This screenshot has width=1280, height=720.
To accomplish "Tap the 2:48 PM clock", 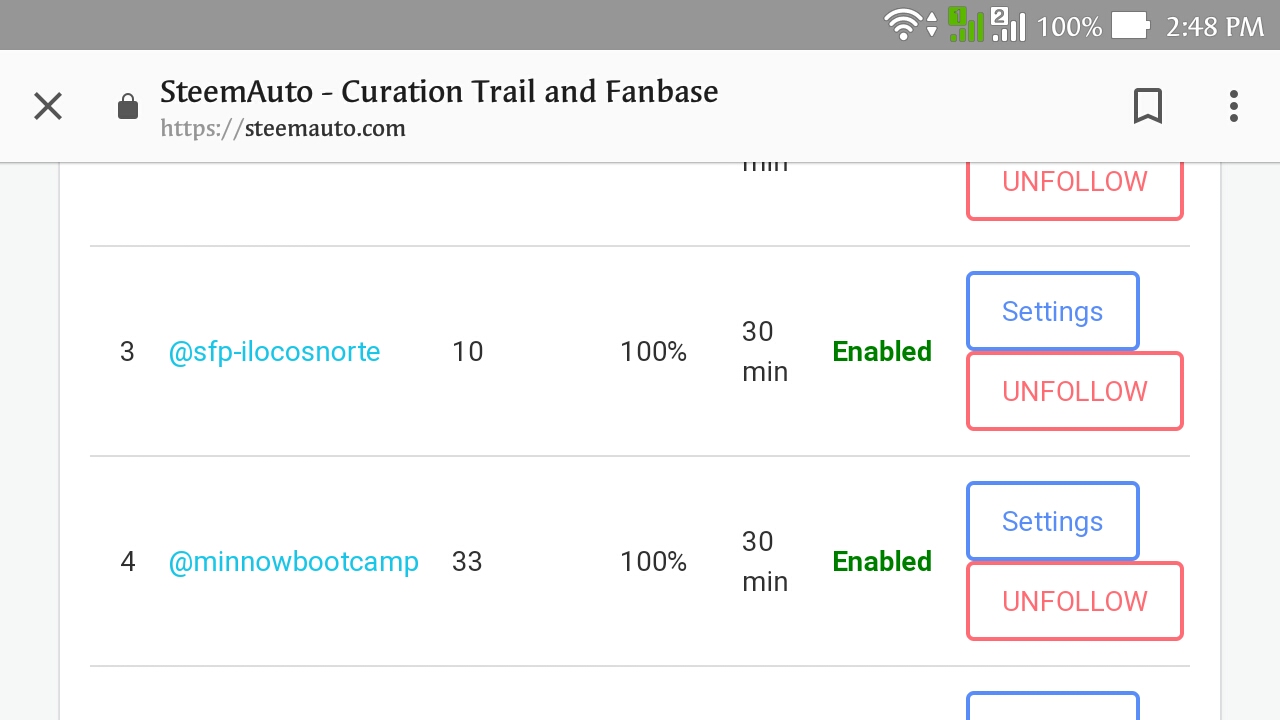I will 1215,26.
